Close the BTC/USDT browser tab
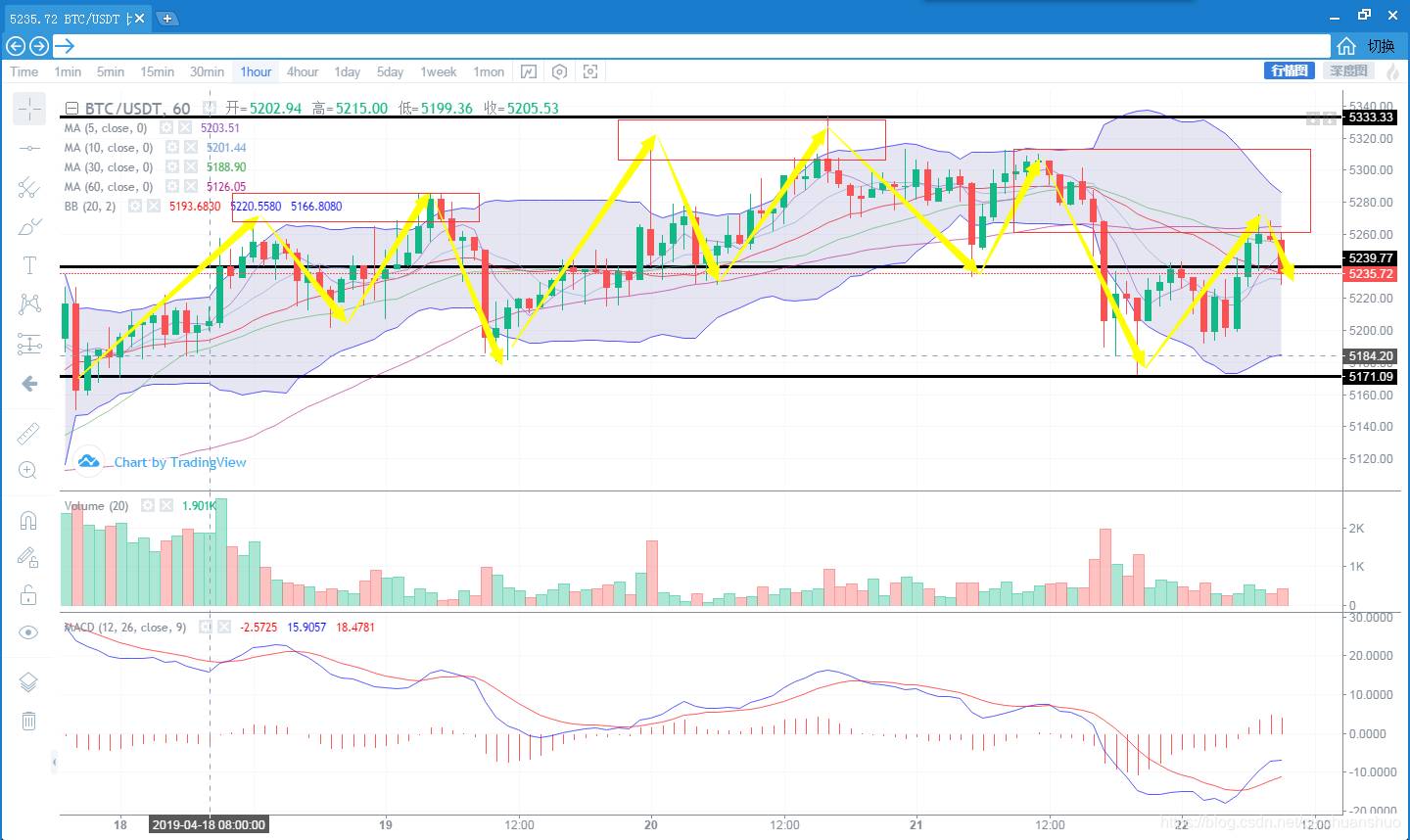The height and width of the screenshot is (840, 1410). coord(139,19)
